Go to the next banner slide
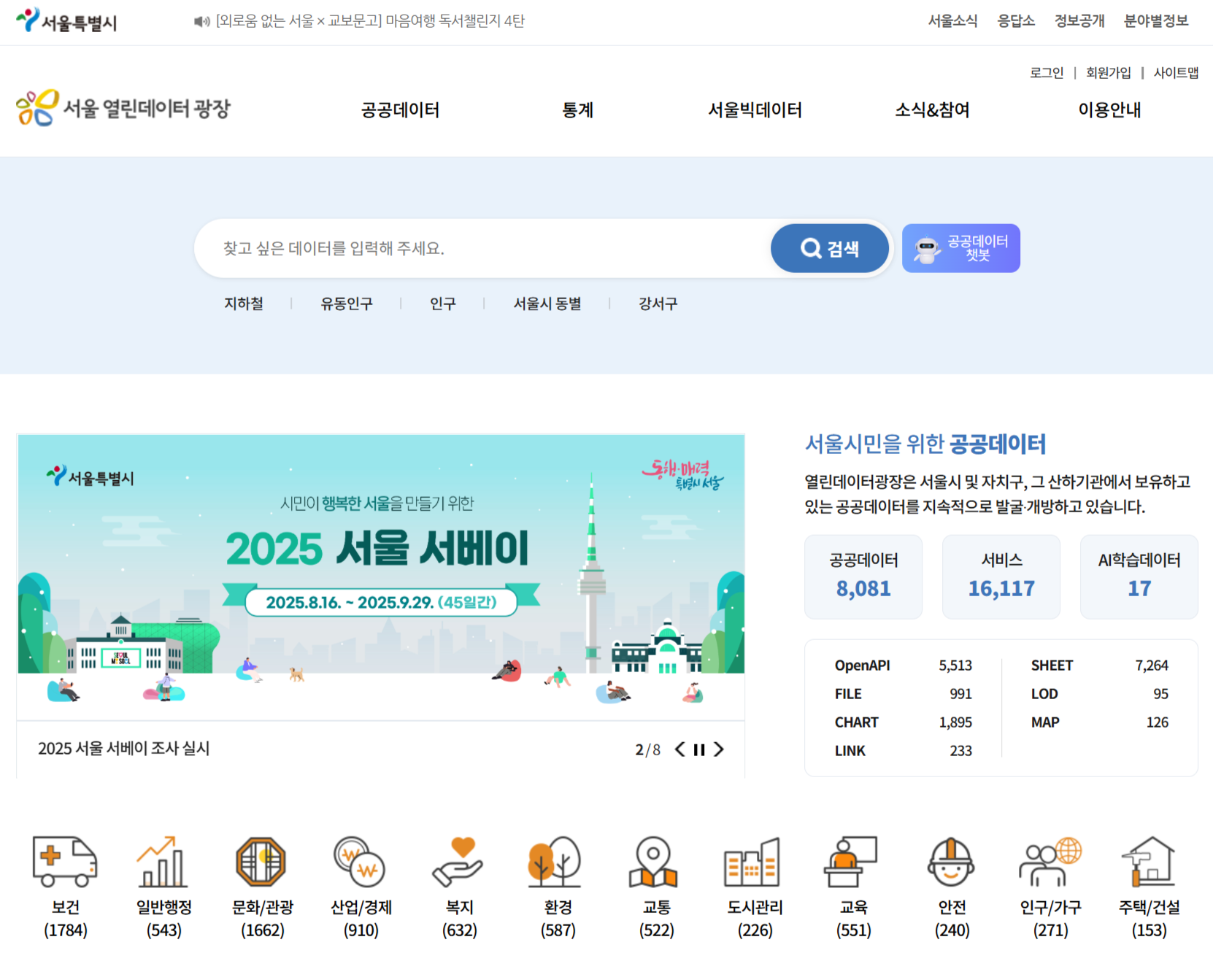The image size is (1213, 980). (x=719, y=749)
